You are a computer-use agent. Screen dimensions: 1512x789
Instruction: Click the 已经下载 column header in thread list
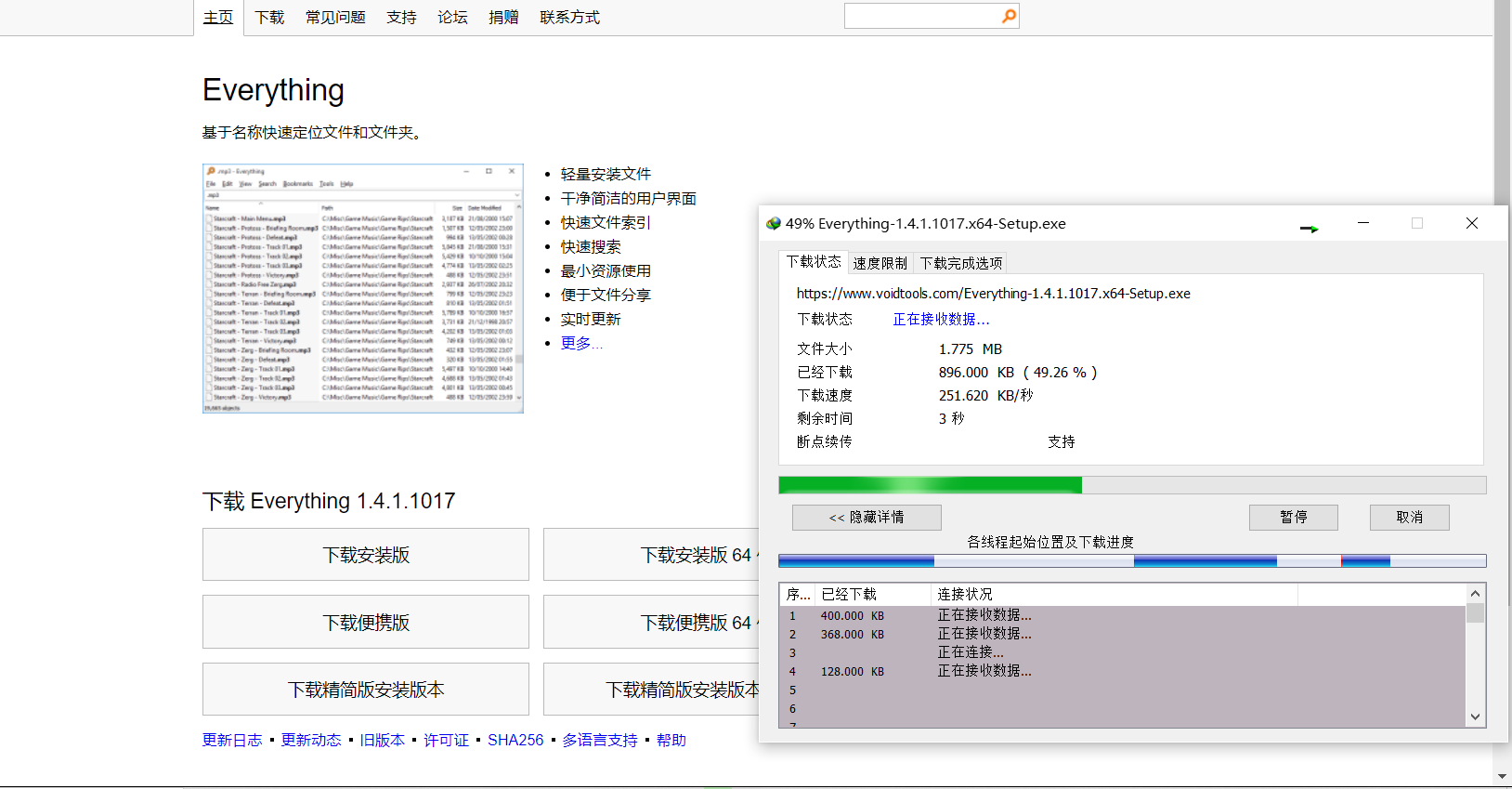(873, 594)
